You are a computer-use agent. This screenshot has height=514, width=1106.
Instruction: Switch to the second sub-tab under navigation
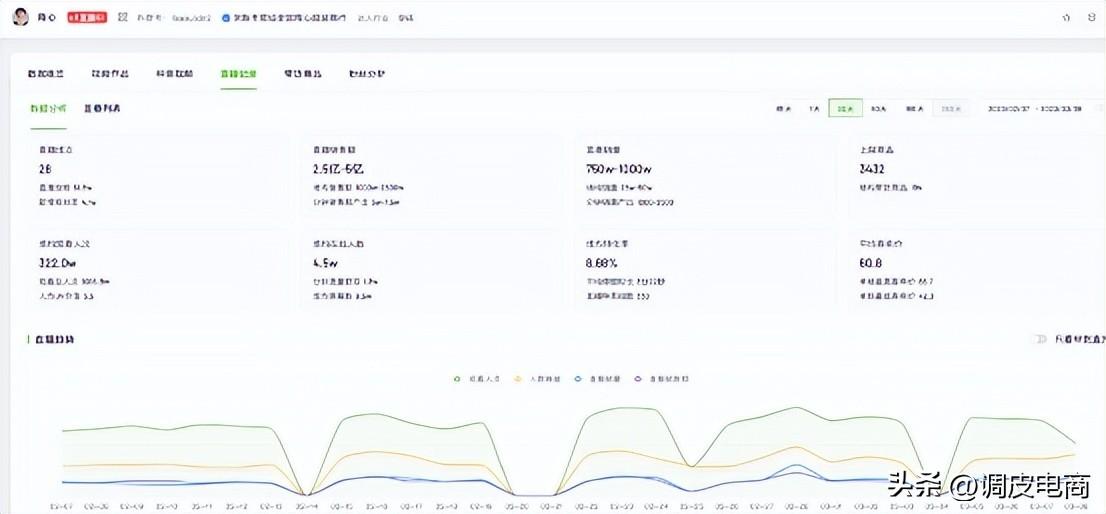coord(102,107)
